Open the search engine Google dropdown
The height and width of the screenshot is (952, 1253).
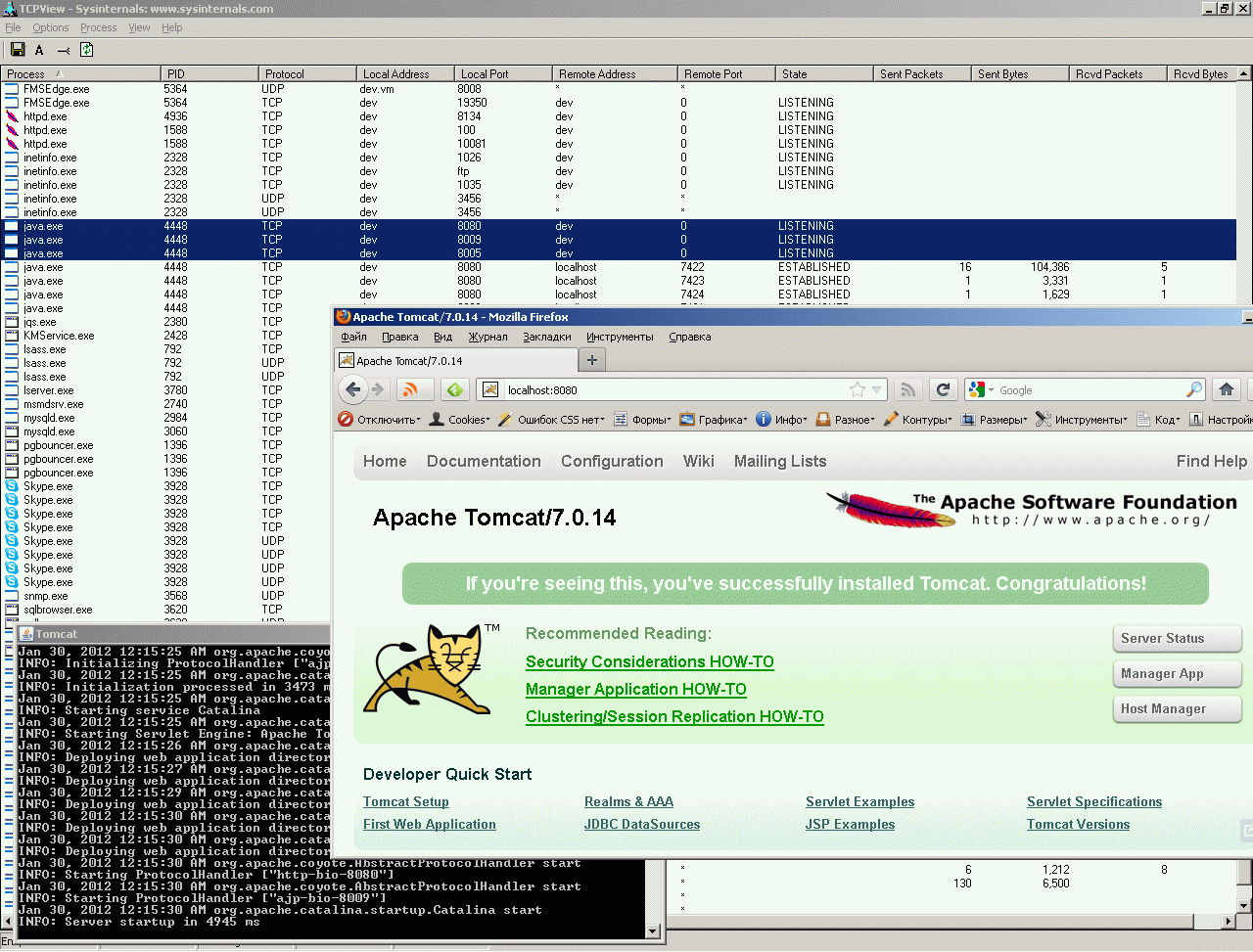click(981, 389)
